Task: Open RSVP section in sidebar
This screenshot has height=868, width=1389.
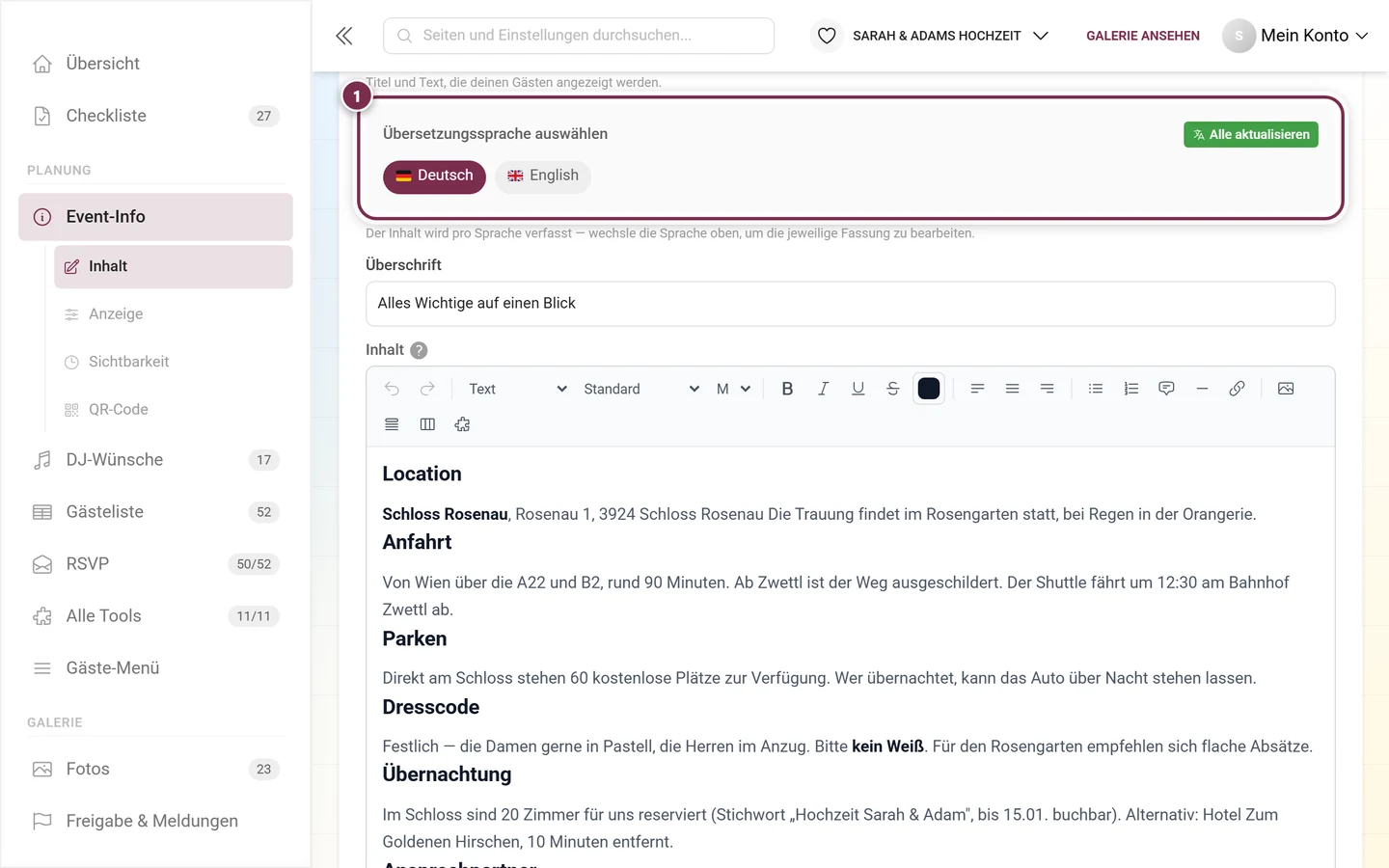Action: [155, 564]
